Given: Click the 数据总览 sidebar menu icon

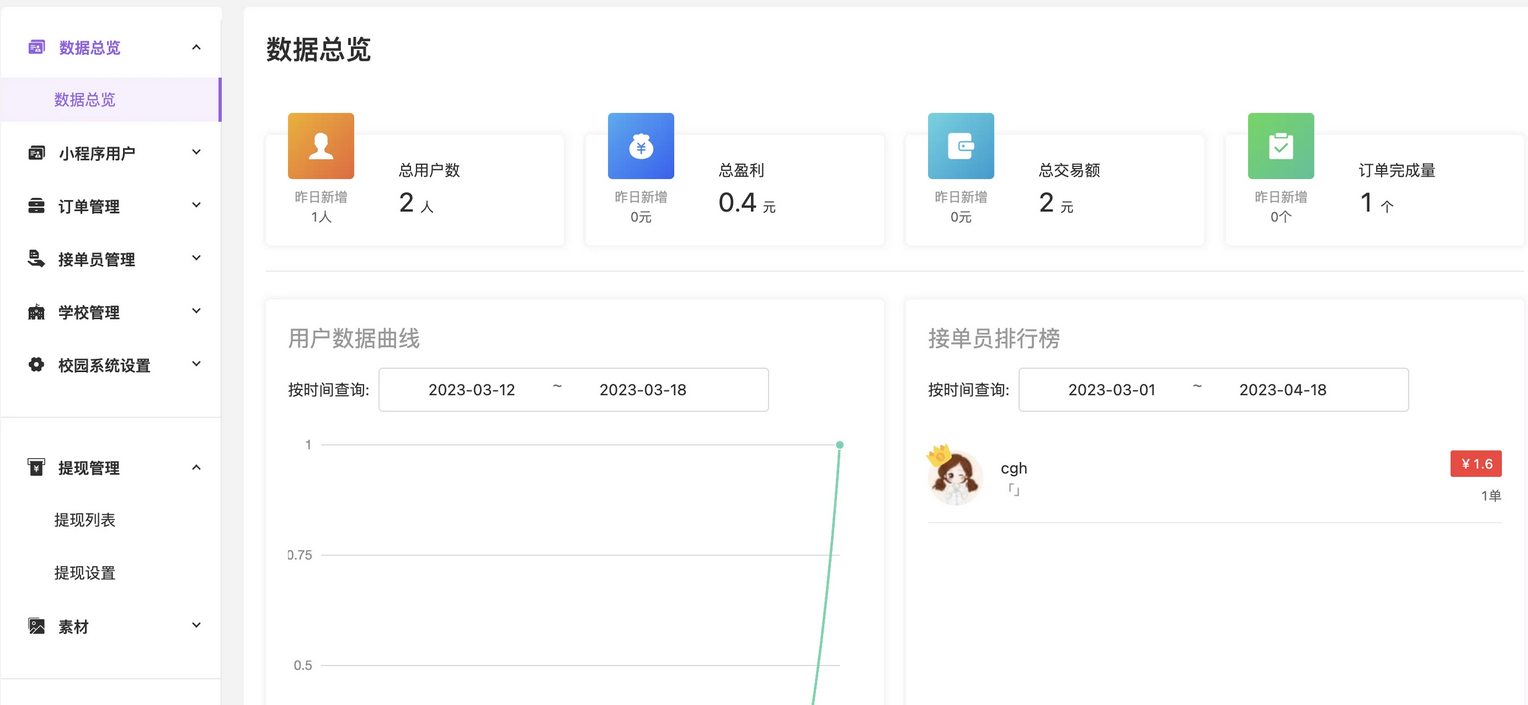Looking at the screenshot, I should pos(37,47).
